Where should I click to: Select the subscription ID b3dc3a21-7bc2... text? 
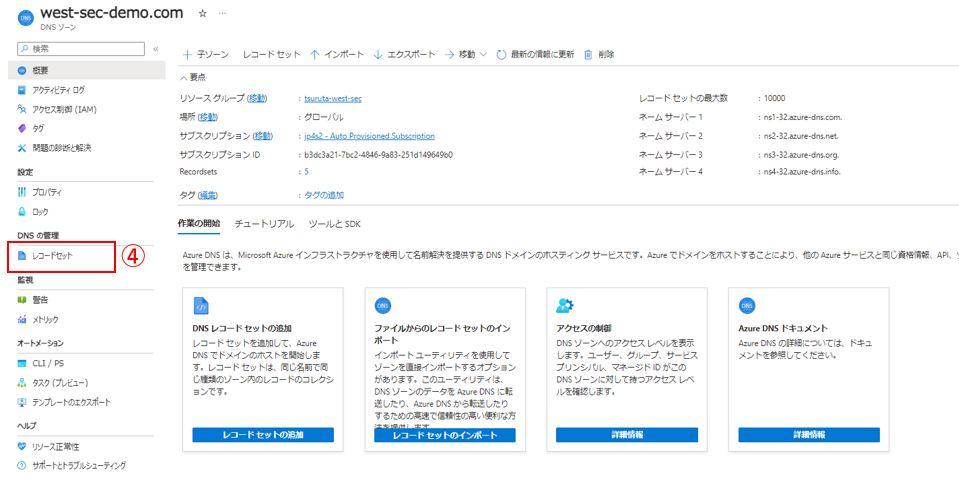(x=379, y=155)
